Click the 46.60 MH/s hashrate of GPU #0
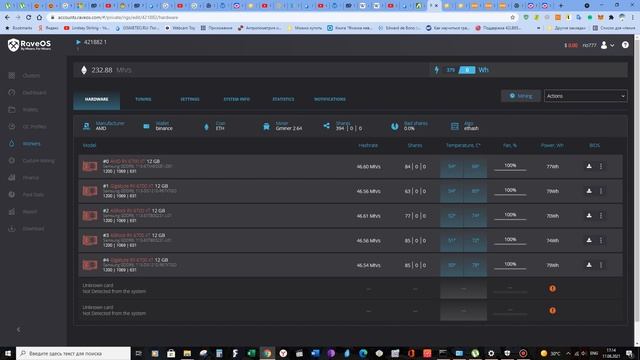640x360 pixels. pos(369,167)
